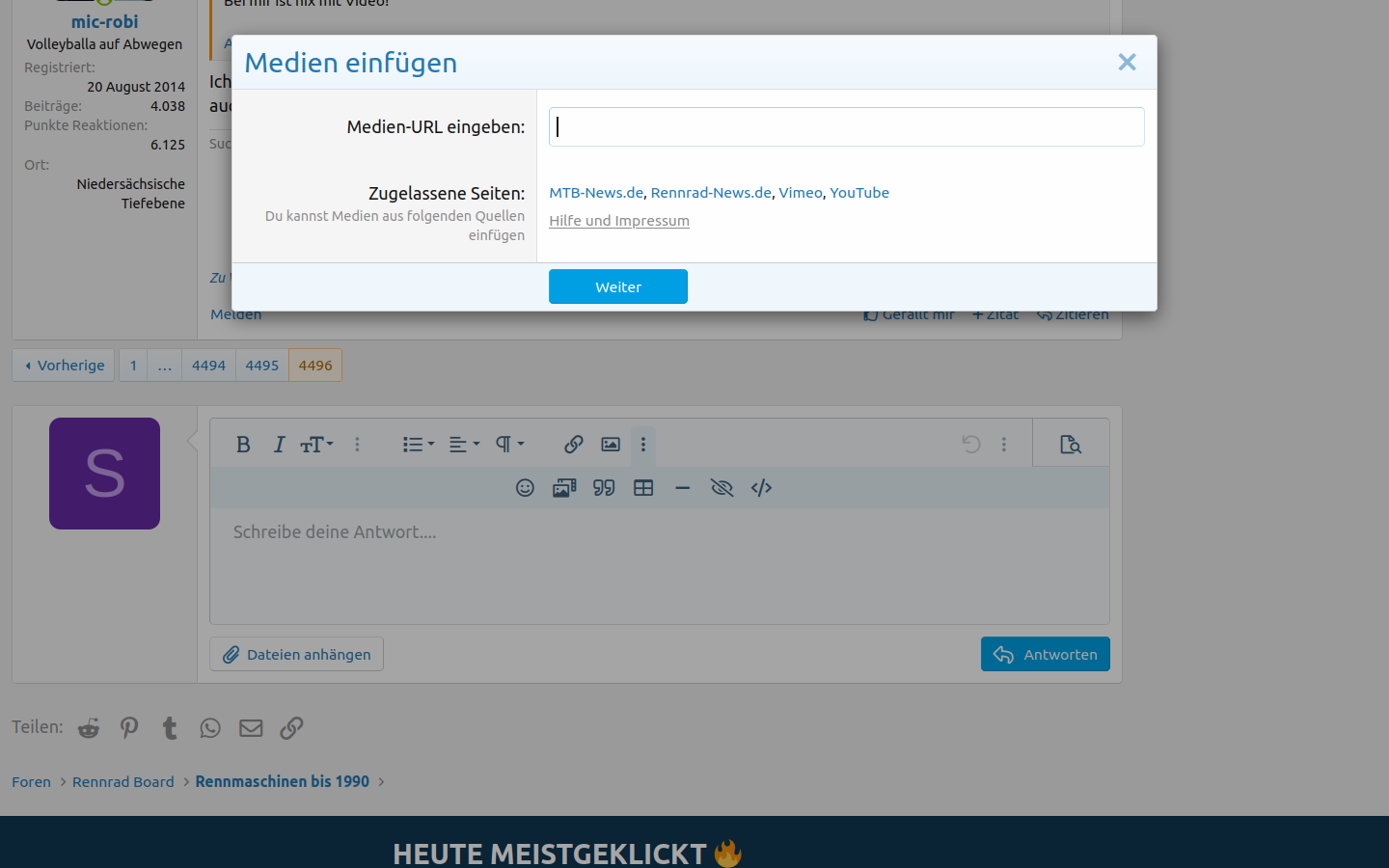Viewport: 1389px width, 868px height.
Task: Click the insert link icon
Action: pyautogui.click(x=573, y=445)
